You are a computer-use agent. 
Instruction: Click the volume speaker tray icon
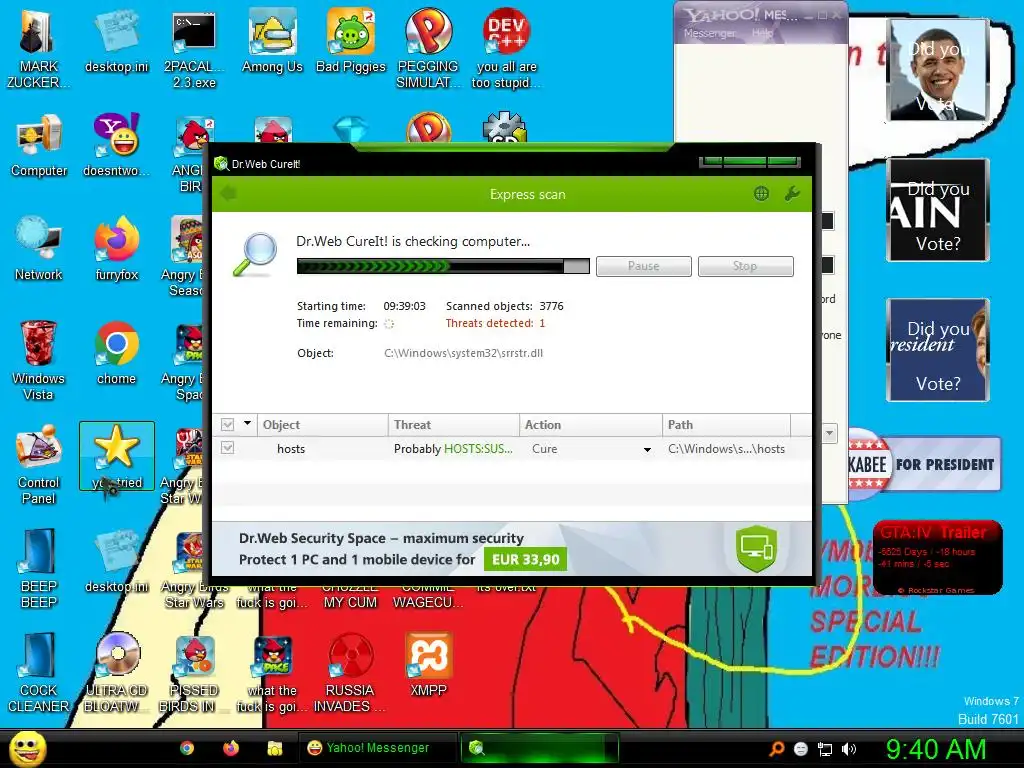point(849,749)
